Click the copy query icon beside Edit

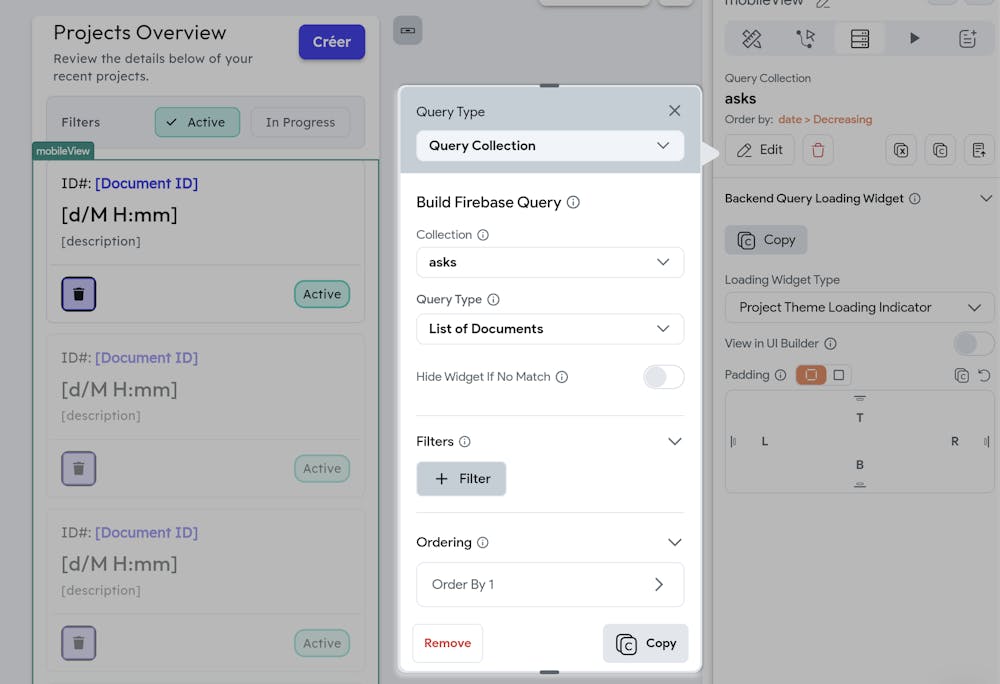(x=940, y=150)
